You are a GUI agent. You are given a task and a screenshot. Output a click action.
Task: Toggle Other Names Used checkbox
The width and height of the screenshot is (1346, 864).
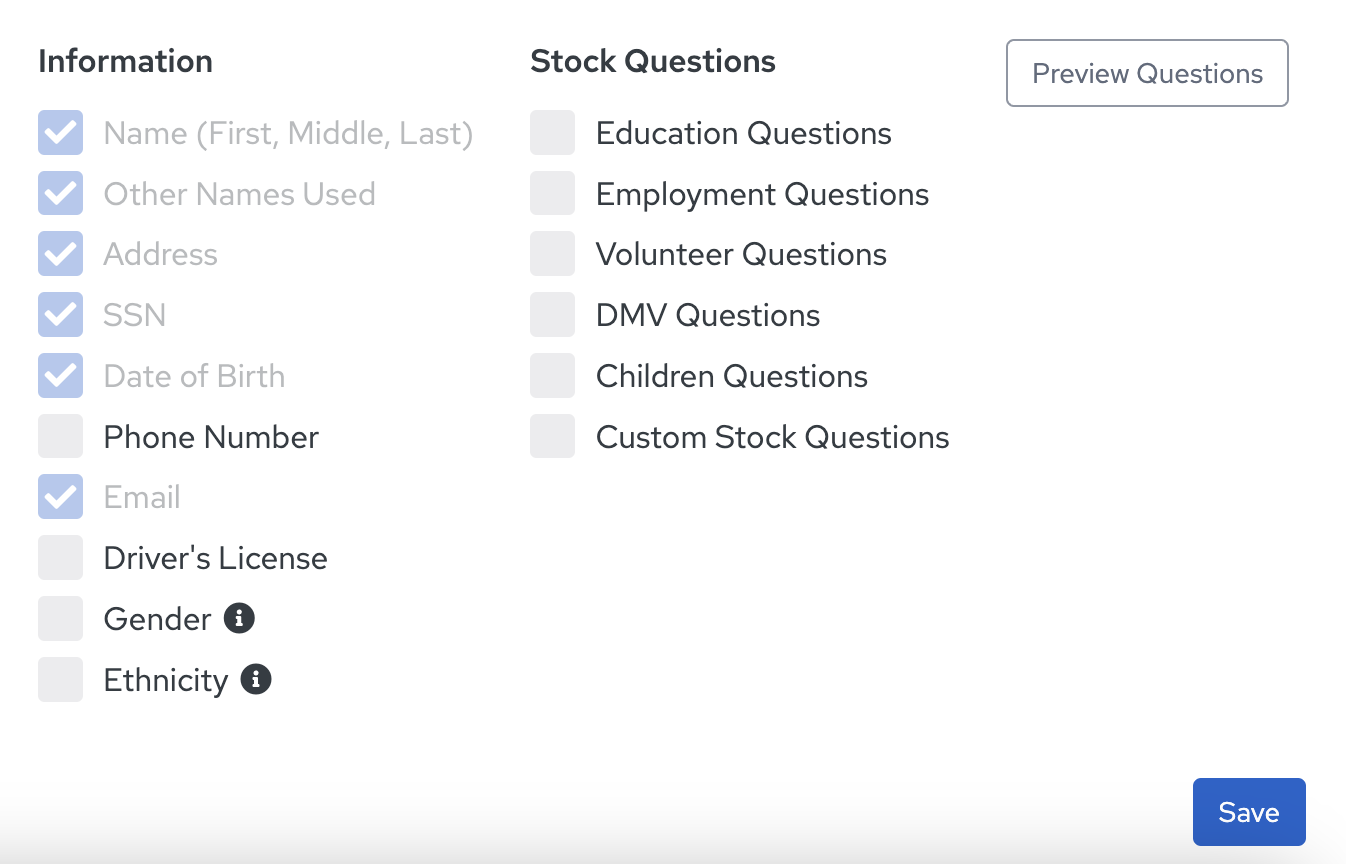tap(61, 193)
